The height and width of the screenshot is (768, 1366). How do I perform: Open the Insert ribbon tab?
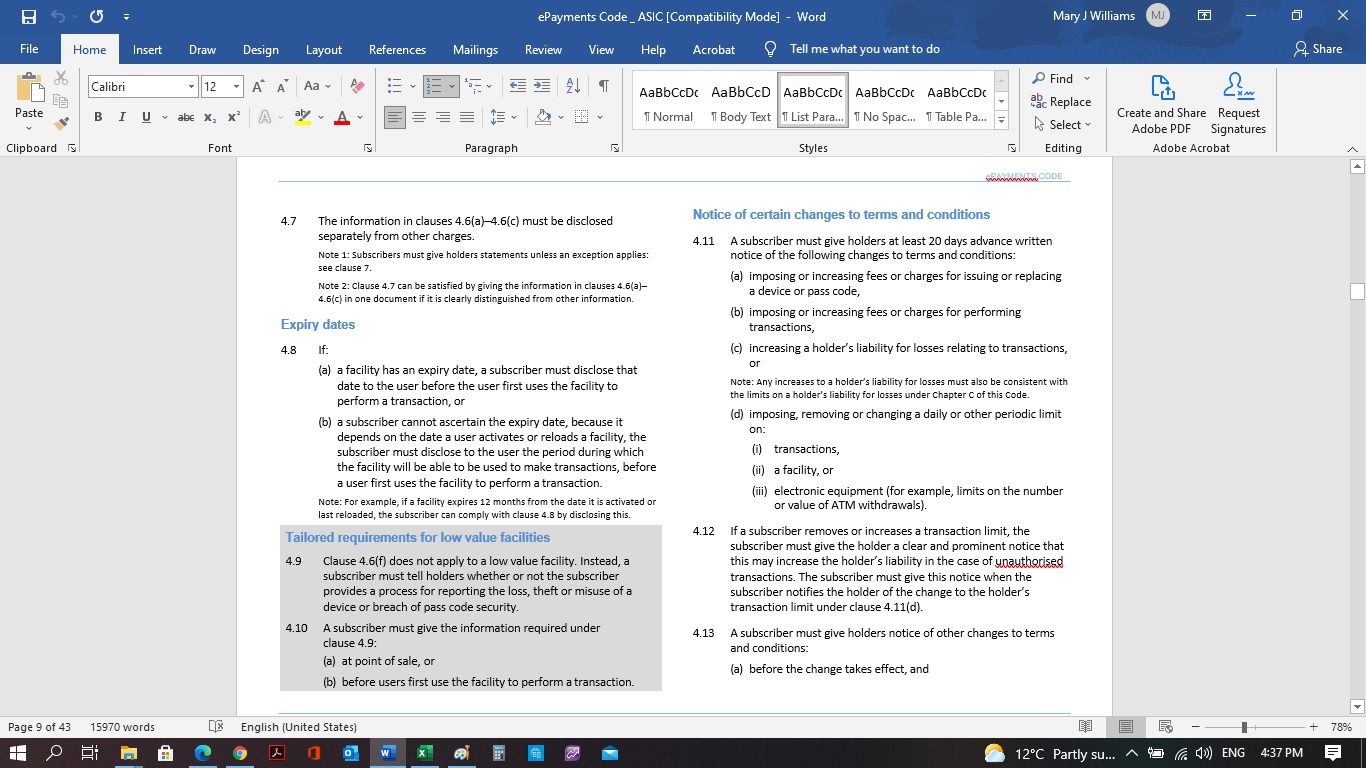tap(147, 48)
